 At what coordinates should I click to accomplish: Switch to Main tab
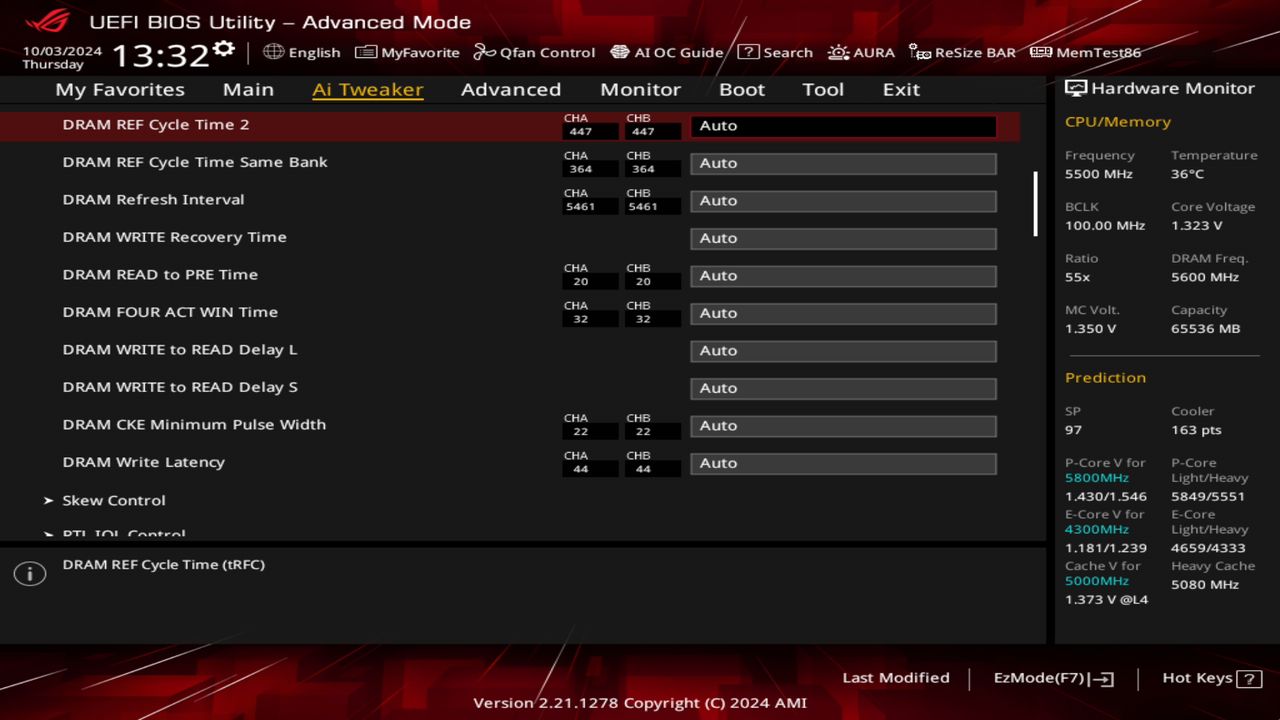248,89
